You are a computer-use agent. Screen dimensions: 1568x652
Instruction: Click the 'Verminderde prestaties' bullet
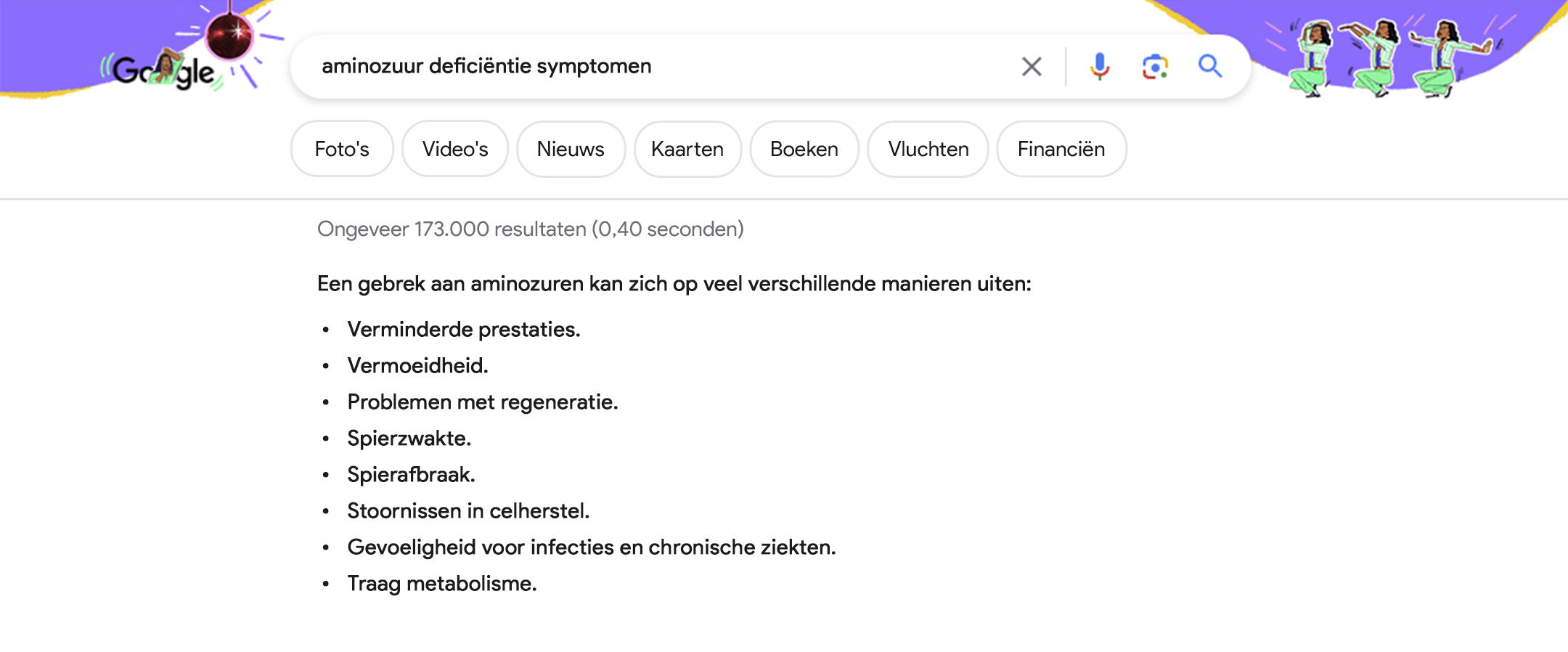point(464,330)
